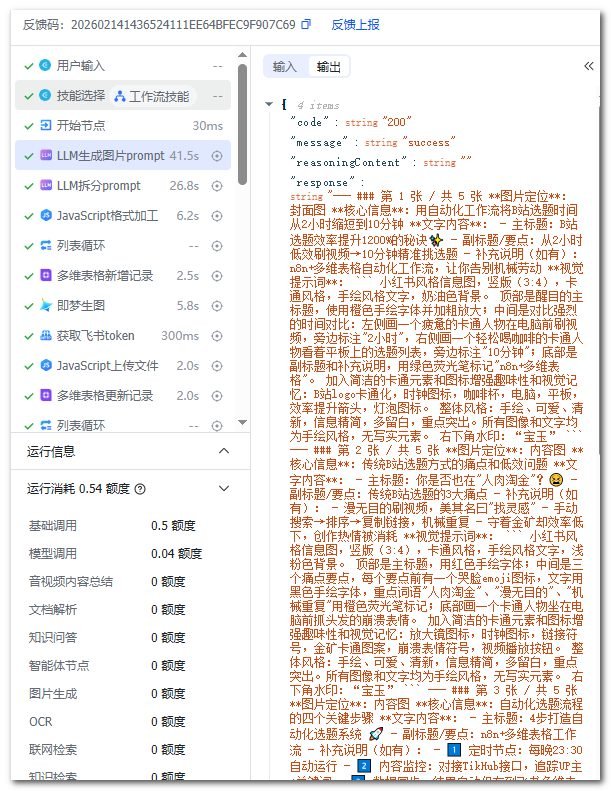Open target icon for JavaScript格式加工
611x791 pixels.
pyautogui.click(x=217, y=216)
